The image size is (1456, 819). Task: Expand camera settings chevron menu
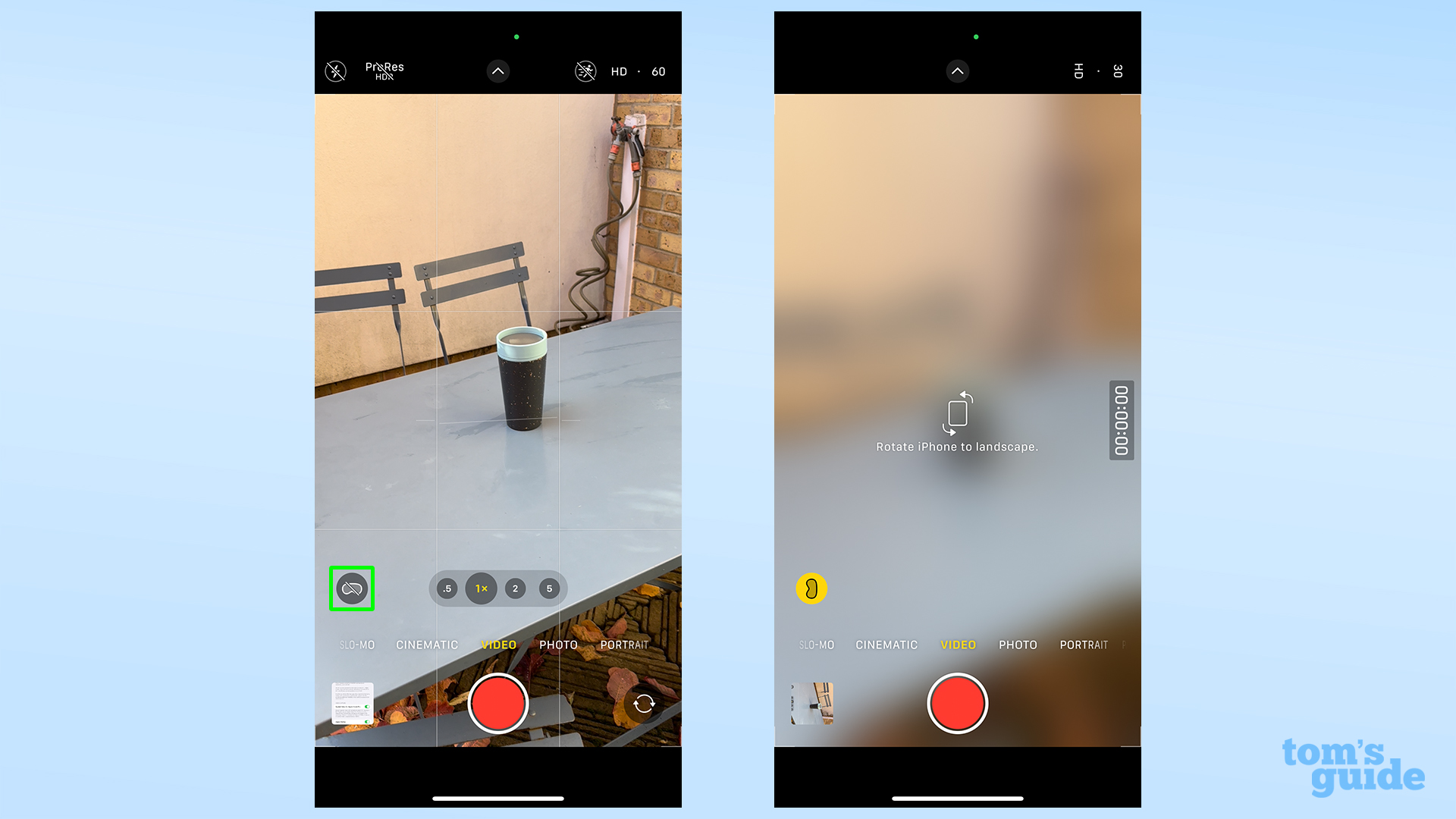(498, 71)
